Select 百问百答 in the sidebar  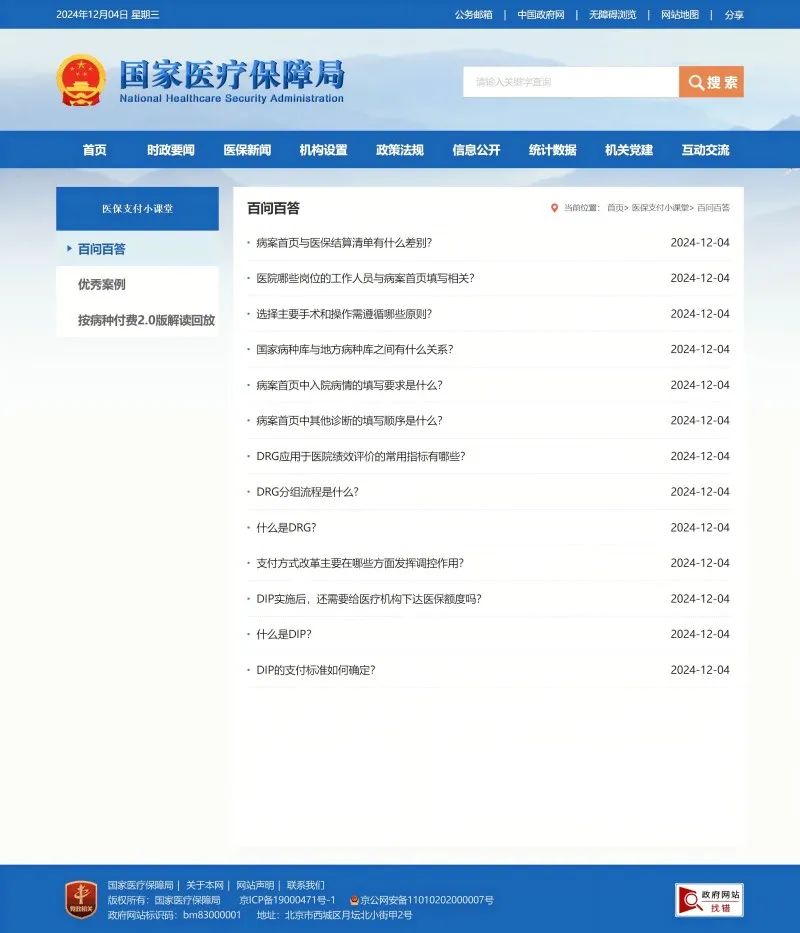click(x=102, y=249)
